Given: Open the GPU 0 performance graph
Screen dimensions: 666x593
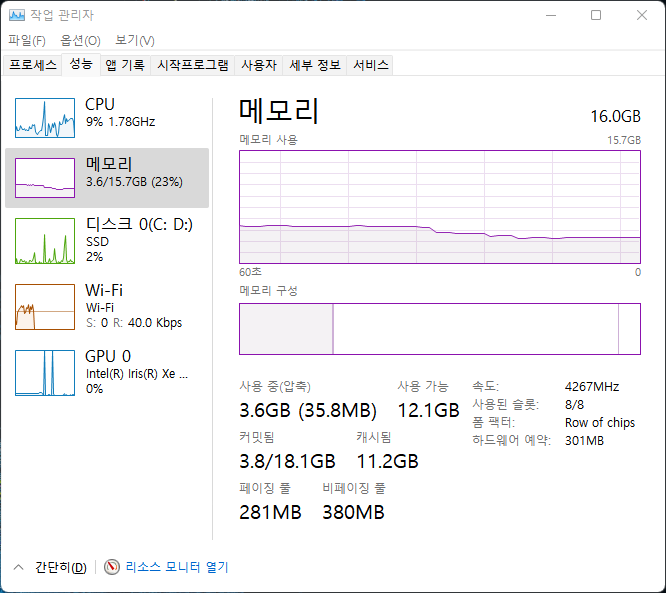Looking at the screenshot, I should pos(45,373).
